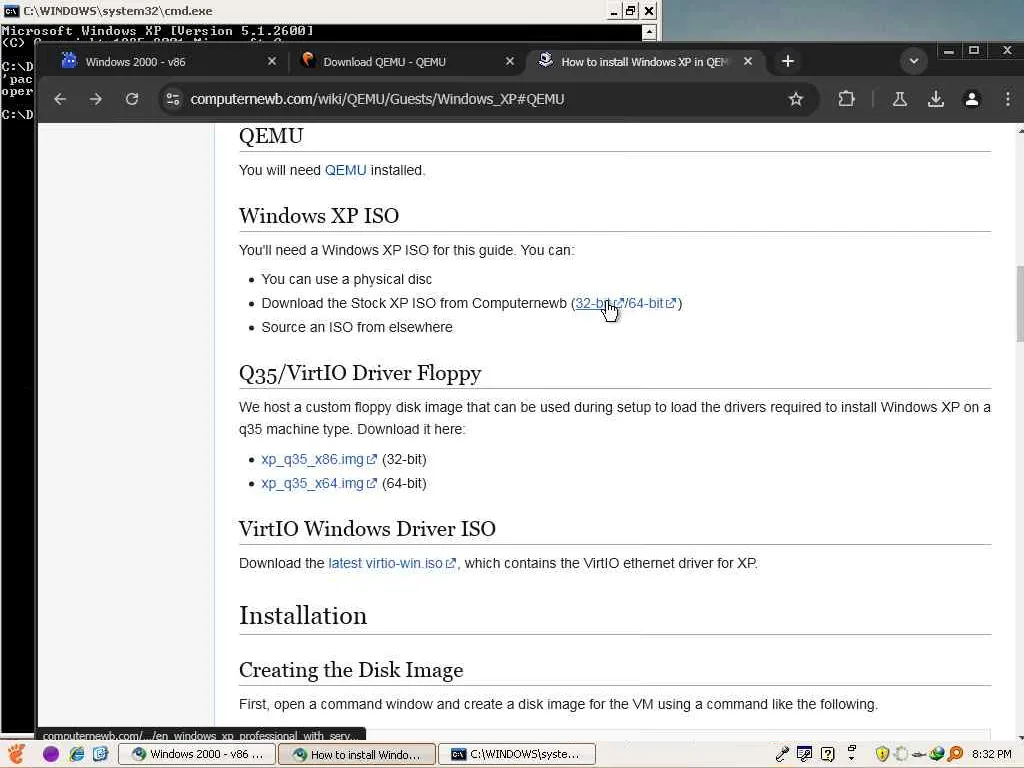Open the Chrome Labs flask icon
Viewport: 1024px width, 768px height.
[x=899, y=99]
